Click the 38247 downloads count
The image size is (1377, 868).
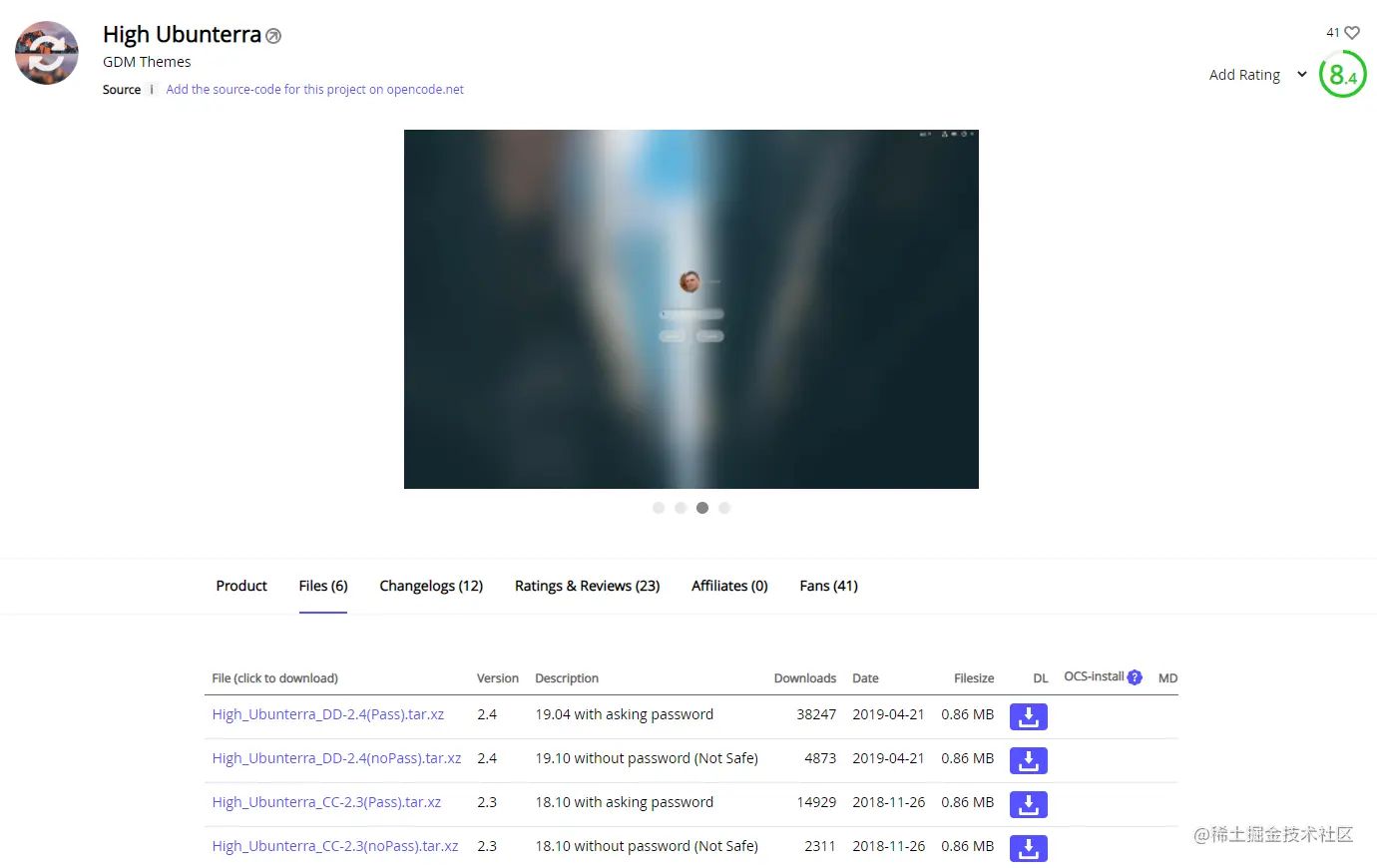point(816,714)
